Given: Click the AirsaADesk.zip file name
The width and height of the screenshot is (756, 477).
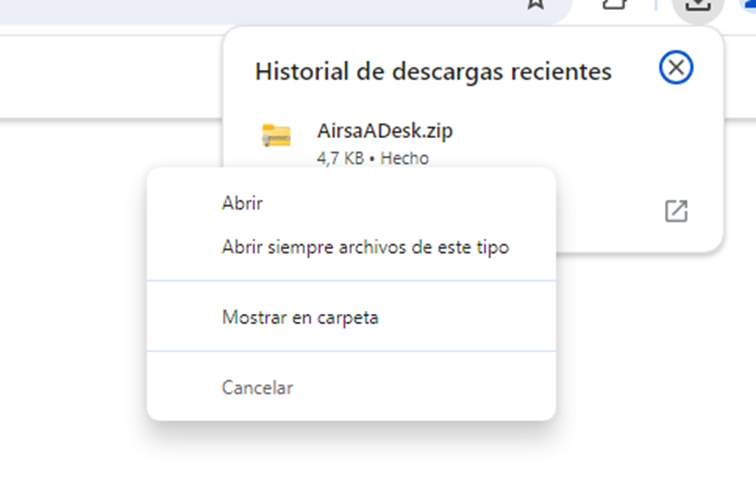Looking at the screenshot, I should click(385, 131).
